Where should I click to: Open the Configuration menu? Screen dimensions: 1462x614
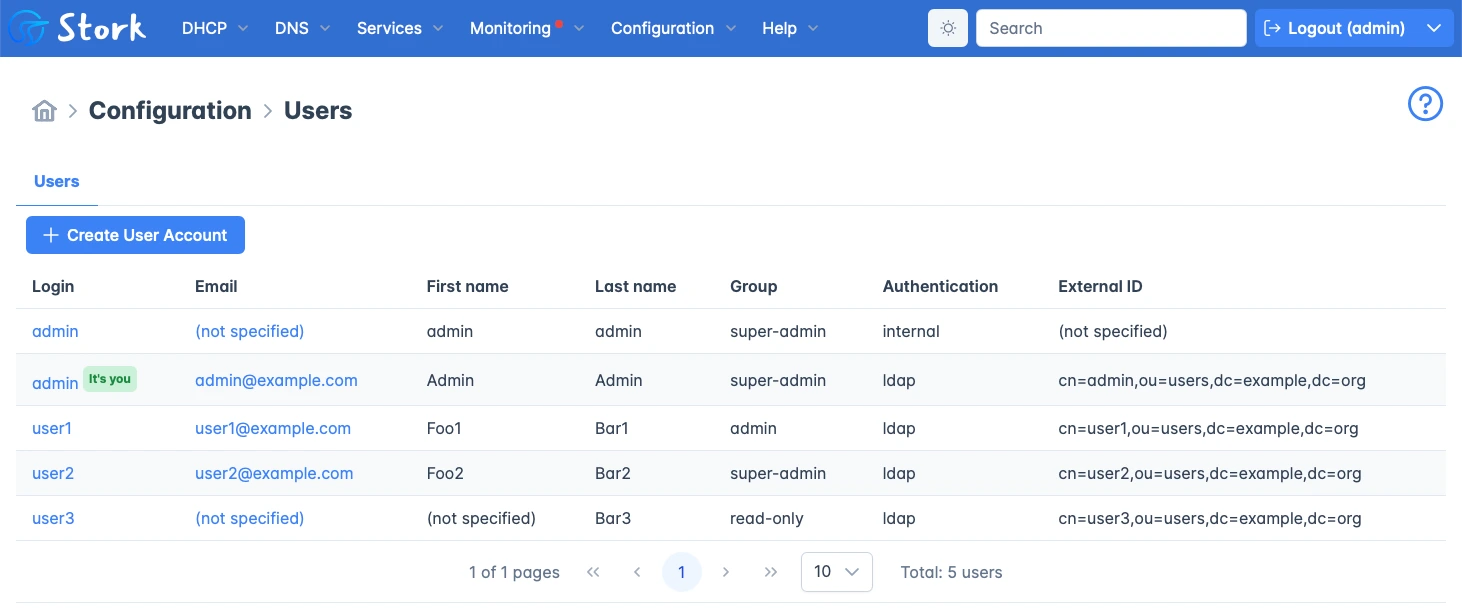point(674,28)
